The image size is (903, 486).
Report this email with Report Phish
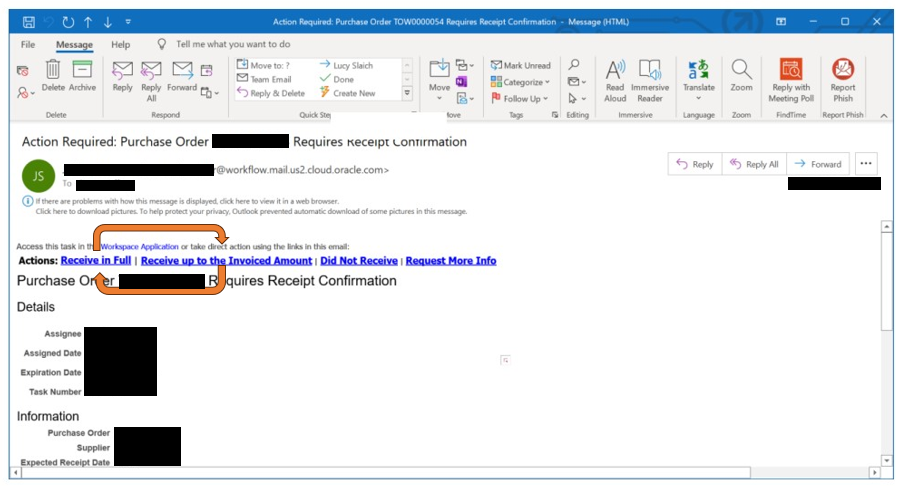click(x=843, y=81)
